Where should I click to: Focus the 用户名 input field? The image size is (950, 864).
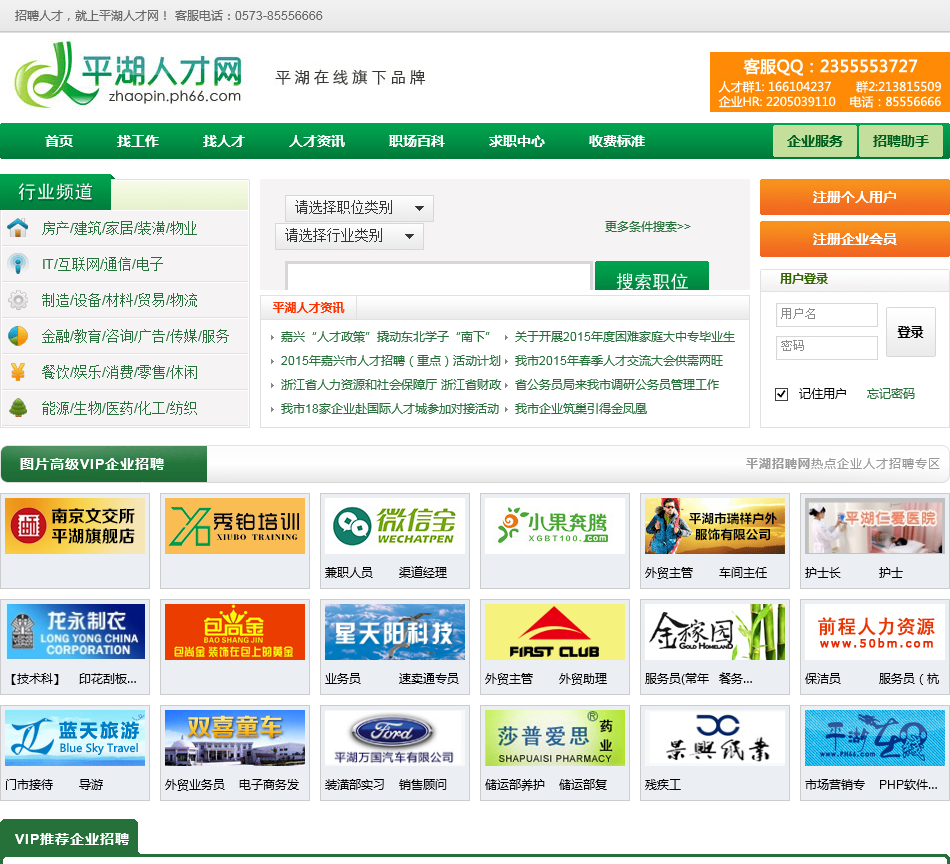point(826,314)
